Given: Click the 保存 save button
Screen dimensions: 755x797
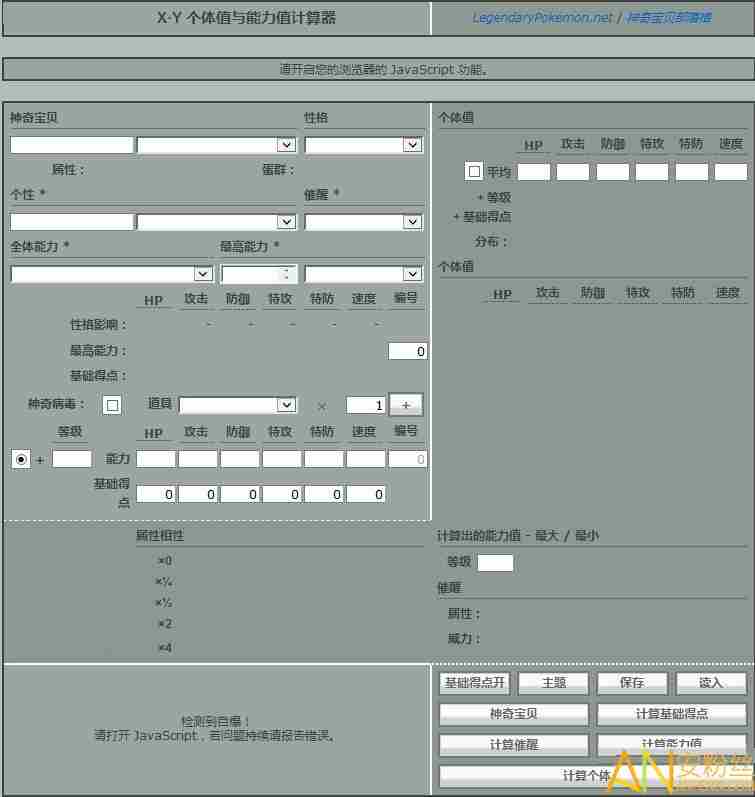Looking at the screenshot, I should click(x=632, y=683).
